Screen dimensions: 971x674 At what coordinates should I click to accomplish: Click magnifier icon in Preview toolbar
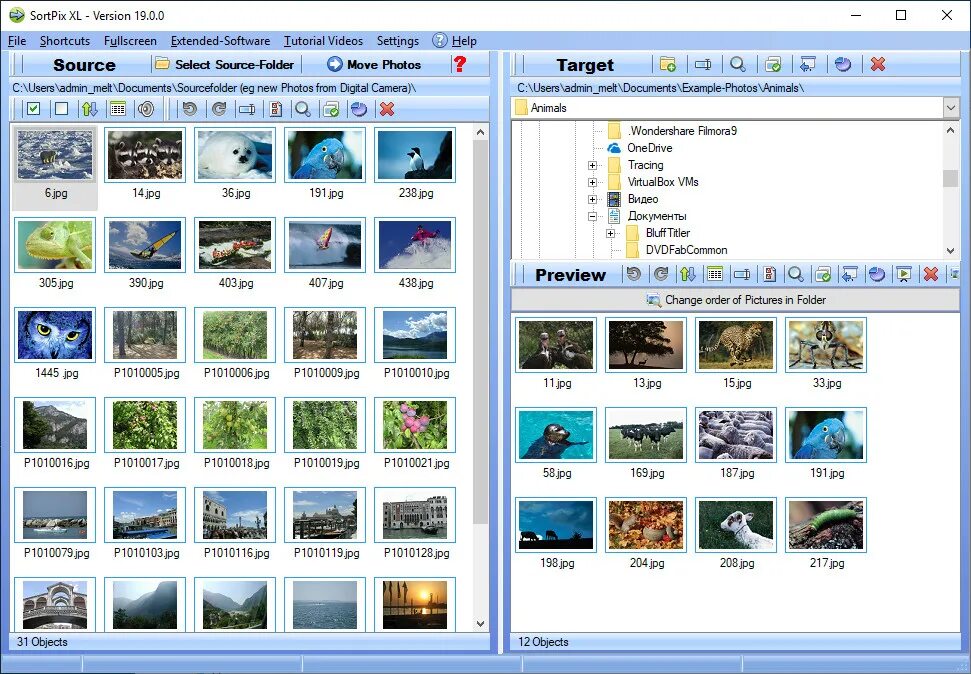796,274
